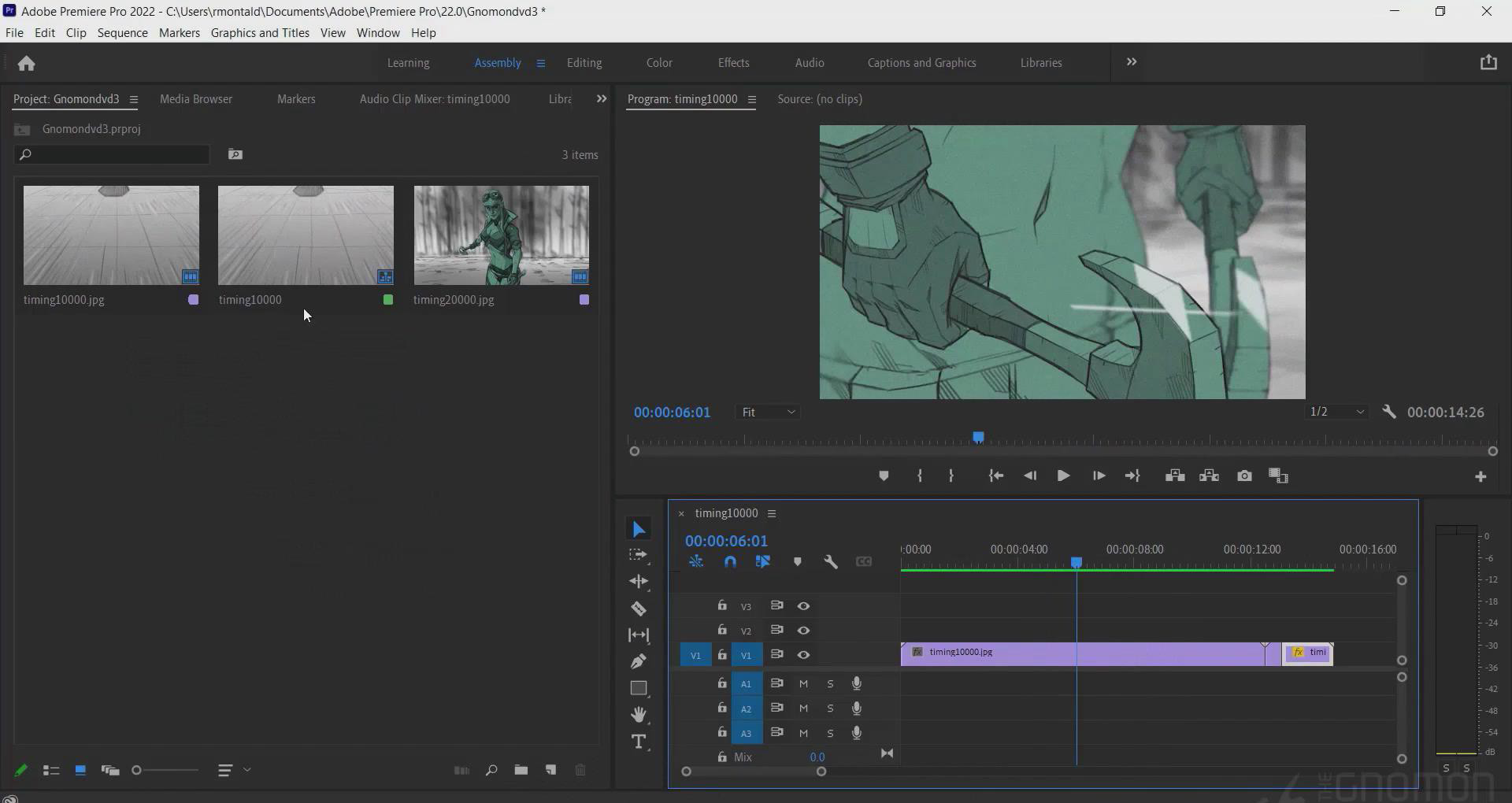The image size is (1512, 803).
Task: Create new search bin icon
Action: (235, 154)
